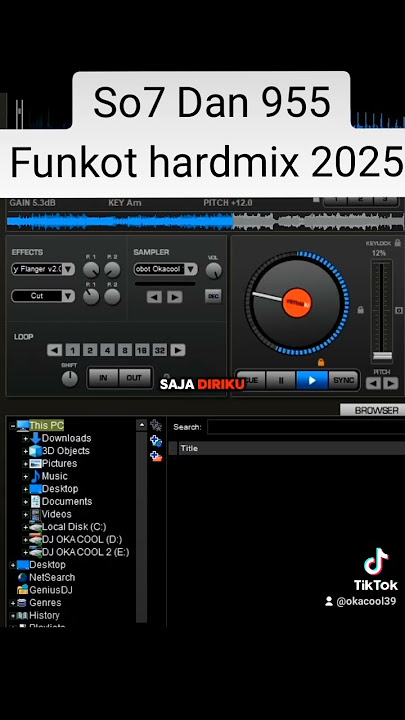Image resolution: width=405 pixels, height=720 pixels.
Task: Sort by the Title column header
Action: (189, 448)
